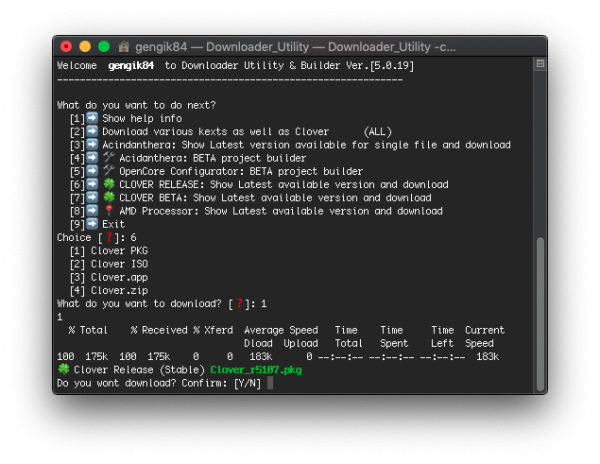Viewport: 600px width, 464px height.
Task: Click the [4] Clover.zip line
Action: tap(109, 290)
